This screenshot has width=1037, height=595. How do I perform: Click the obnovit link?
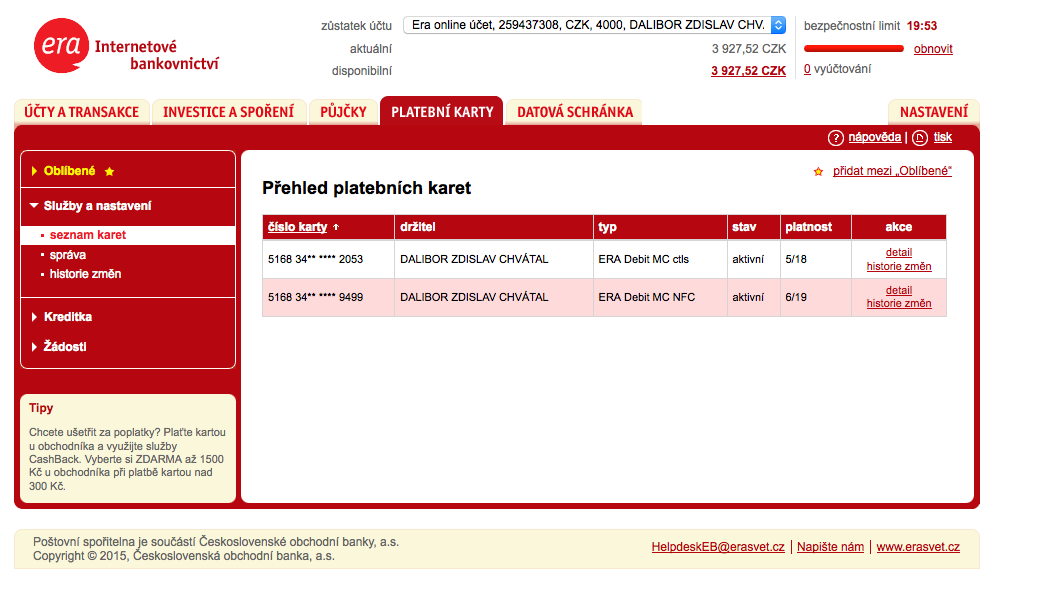933,49
